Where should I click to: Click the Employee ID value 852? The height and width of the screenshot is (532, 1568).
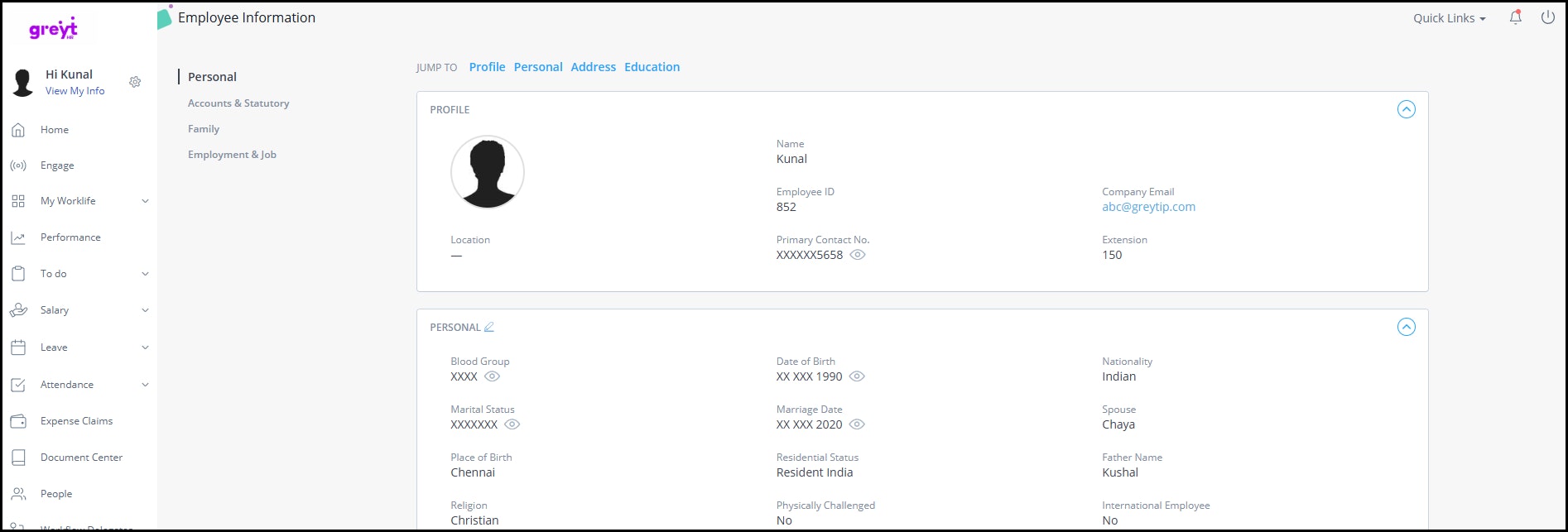tap(786, 207)
